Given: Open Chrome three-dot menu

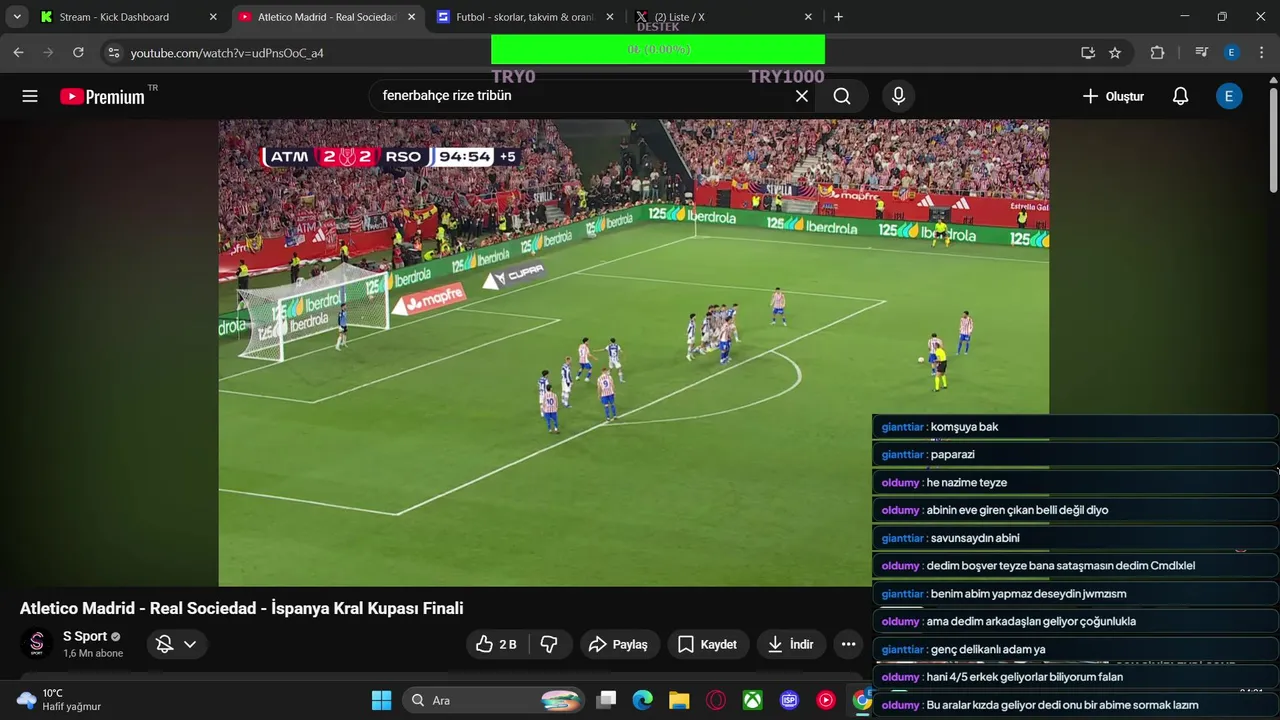Looking at the screenshot, I should pyautogui.click(x=1262, y=52).
